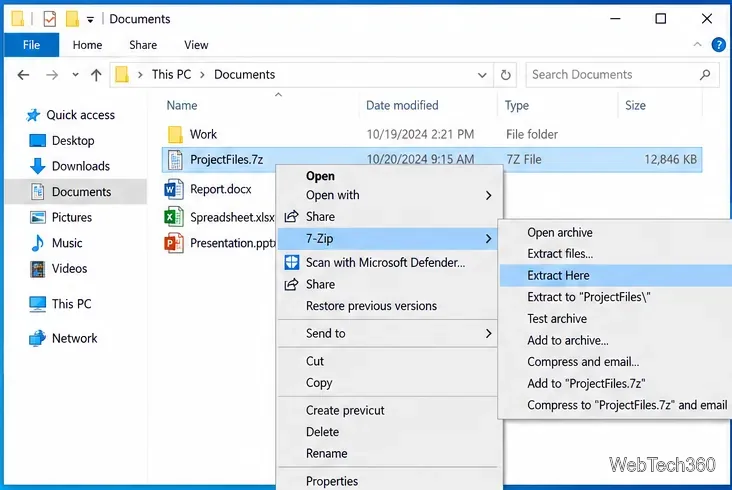Open the help question mark icon

point(718,45)
